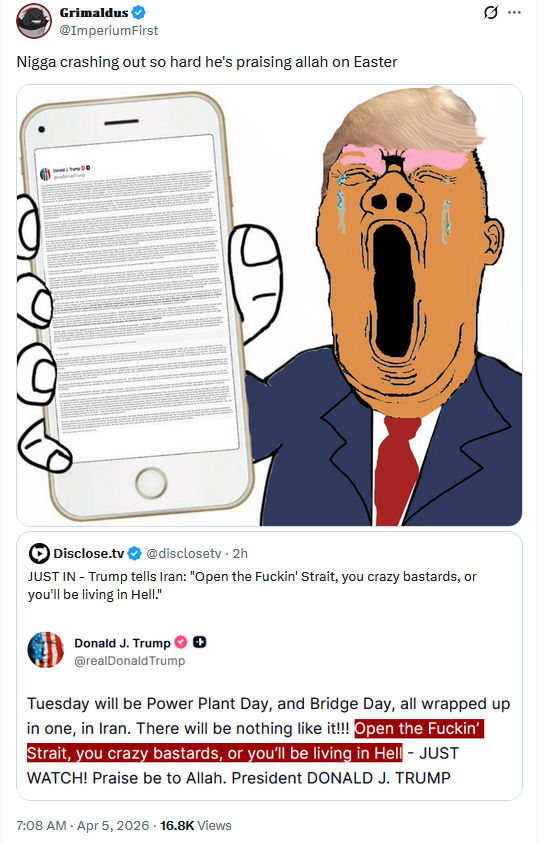Screen dimensions: 548x843
Task: Open Grimaldus profile avatar
Action: point(33,22)
